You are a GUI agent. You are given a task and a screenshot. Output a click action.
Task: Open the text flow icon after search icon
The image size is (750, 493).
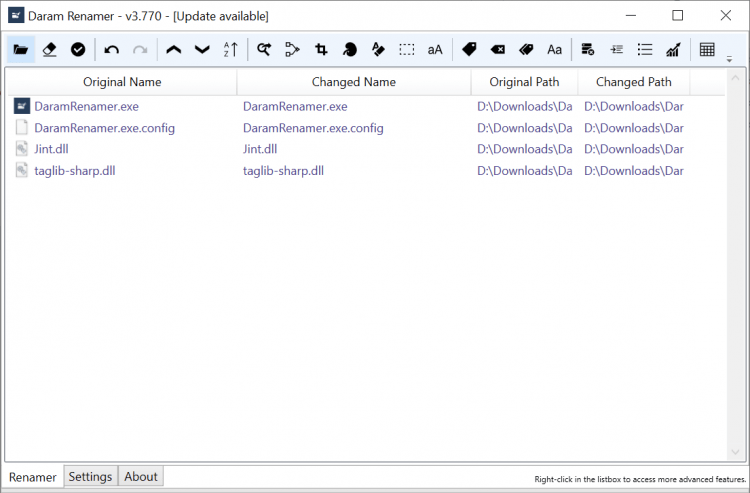pos(292,49)
